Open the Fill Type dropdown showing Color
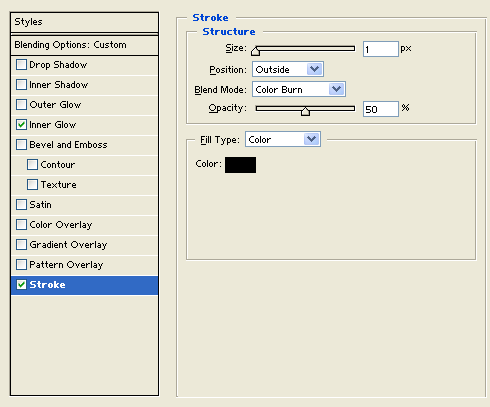 pos(283,139)
